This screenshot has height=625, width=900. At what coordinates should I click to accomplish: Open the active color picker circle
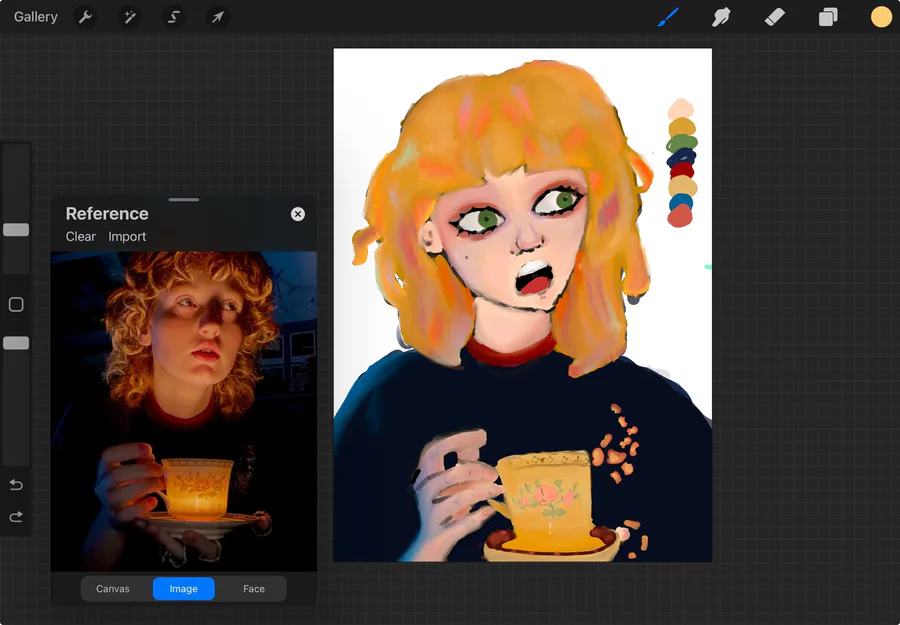pyautogui.click(x=881, y=17)
